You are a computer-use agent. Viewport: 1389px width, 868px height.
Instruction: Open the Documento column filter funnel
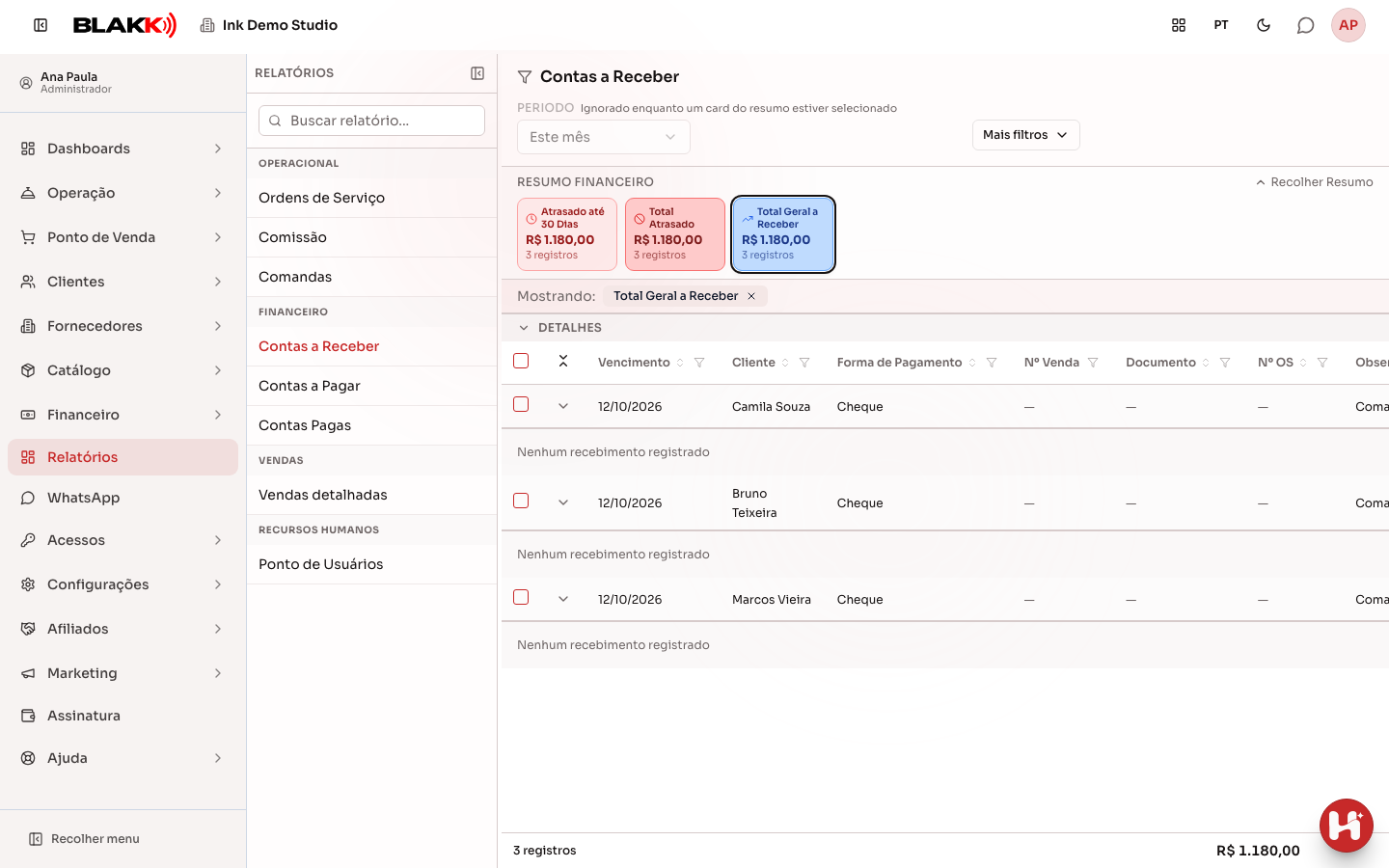pyautogui.click(x=1225, y=363)
